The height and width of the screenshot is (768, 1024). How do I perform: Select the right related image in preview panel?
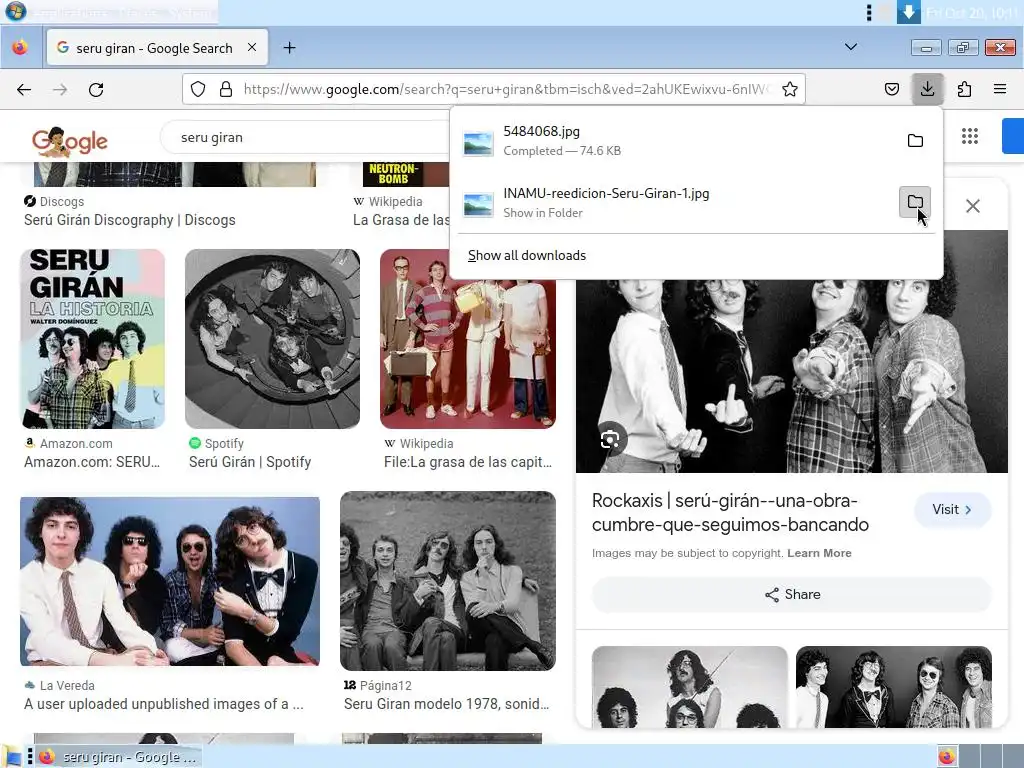(x=893, y=687)
